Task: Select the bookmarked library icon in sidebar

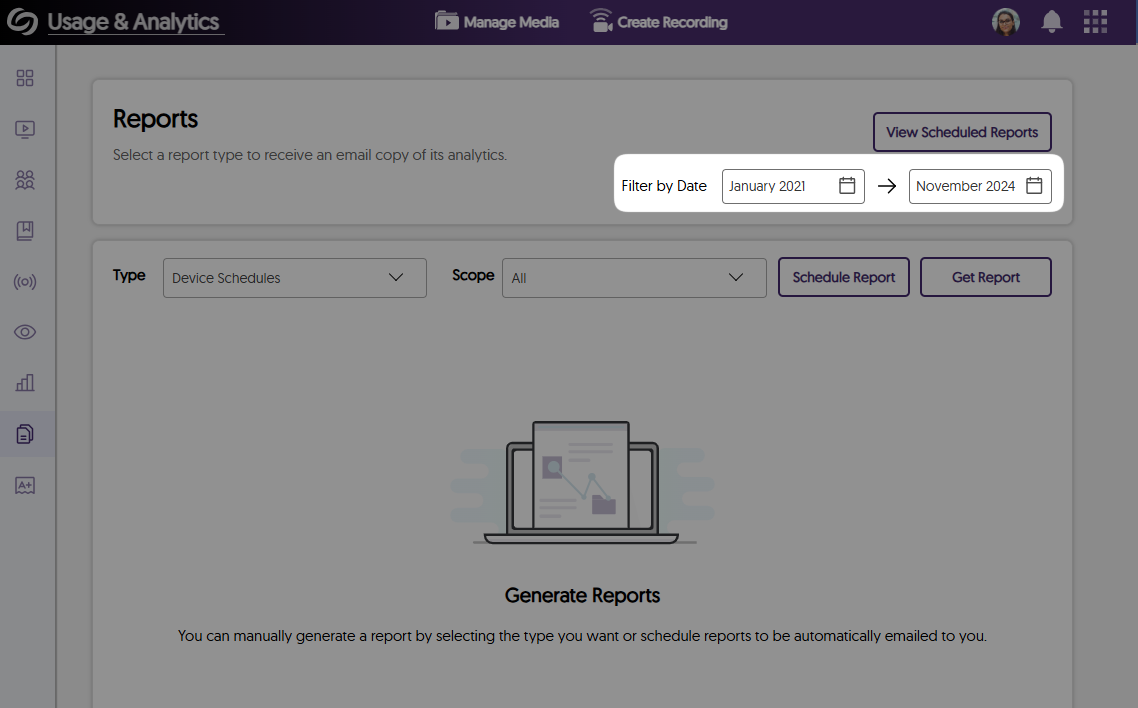Action: [25, 231]
